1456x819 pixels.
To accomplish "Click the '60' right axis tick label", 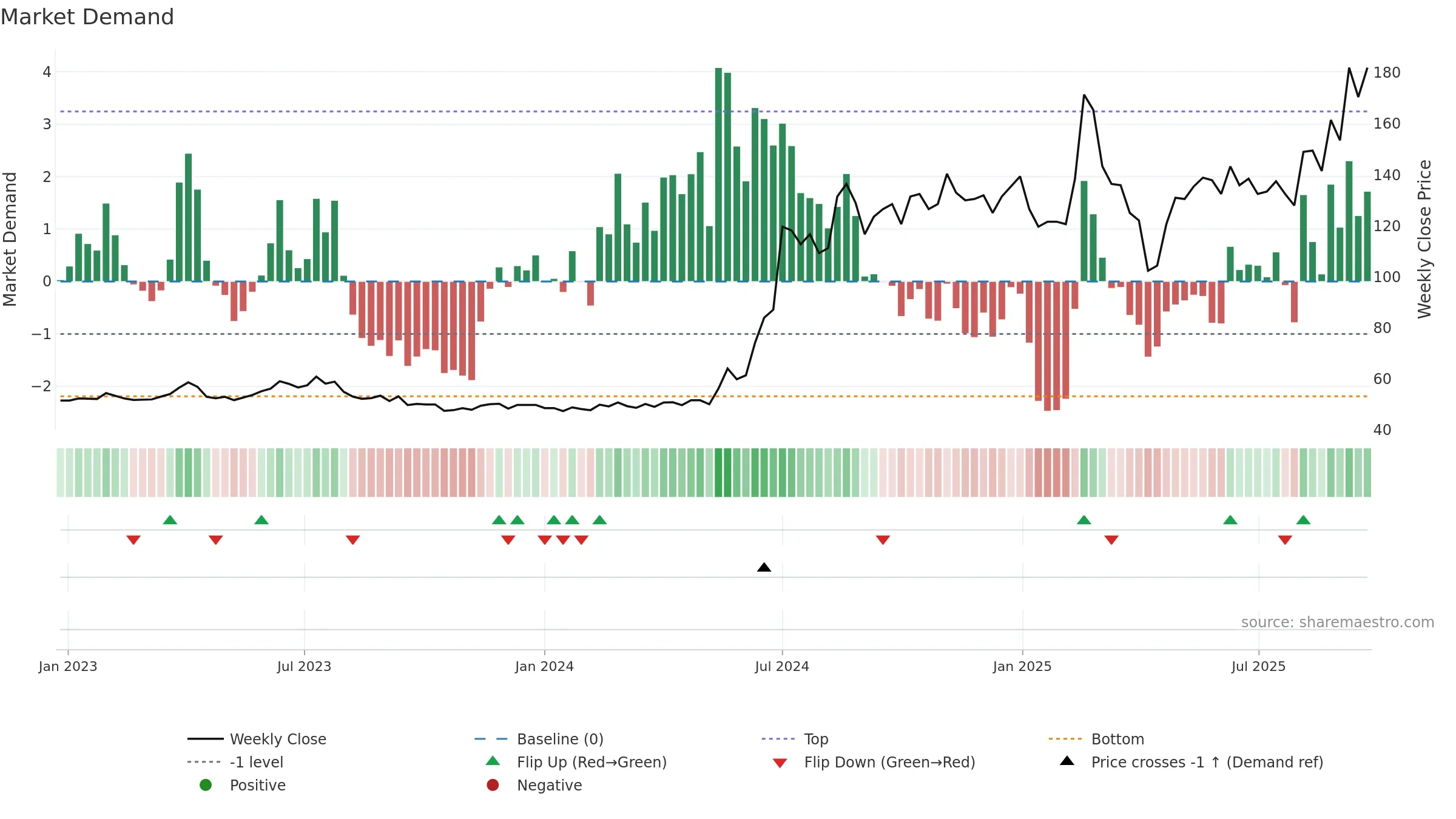I will [1383, 379].
